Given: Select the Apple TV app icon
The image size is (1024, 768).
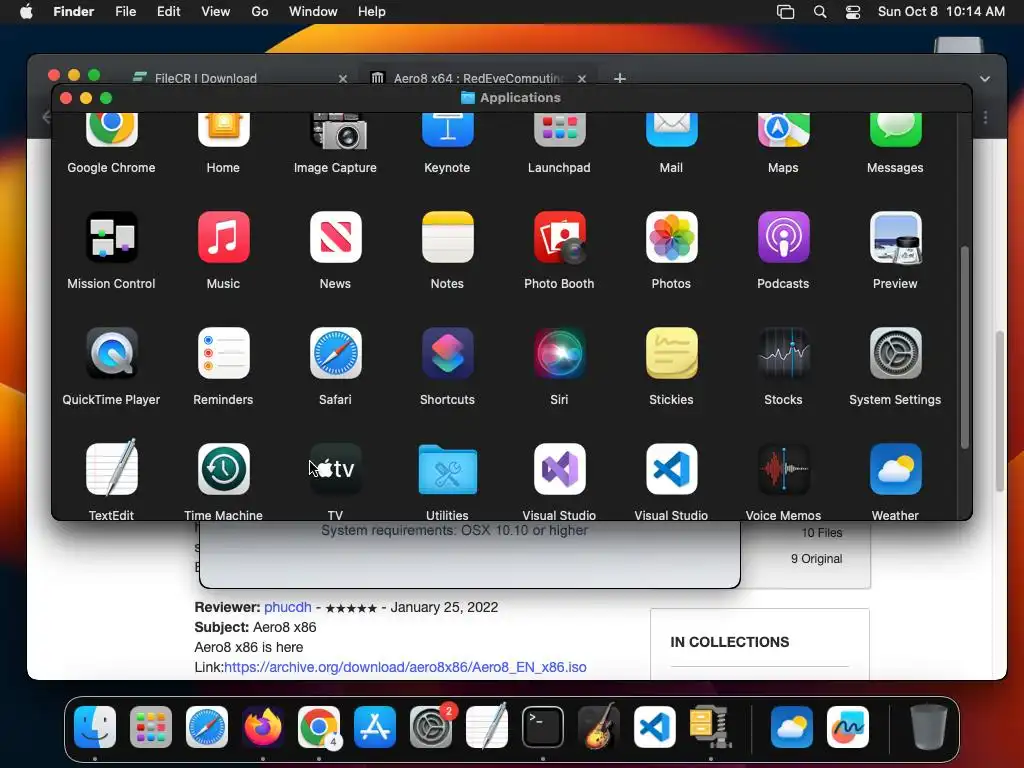Looking at the screenshot, I should point(336,469).
